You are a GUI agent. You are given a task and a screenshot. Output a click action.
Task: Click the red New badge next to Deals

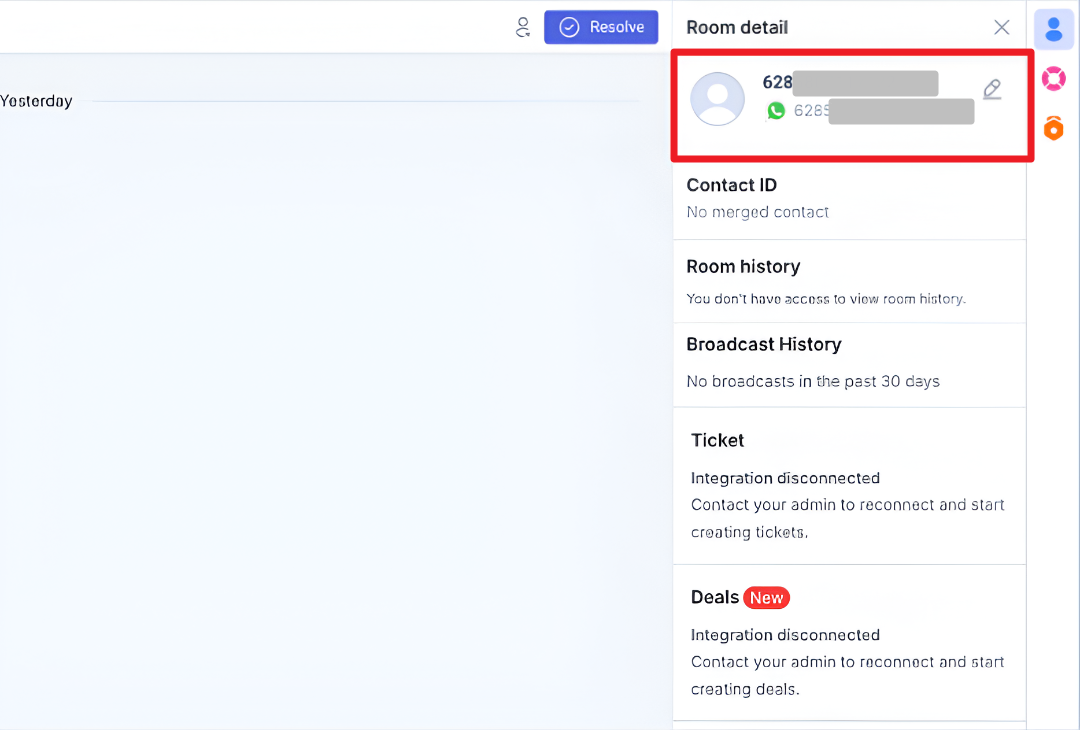[766, 598]
